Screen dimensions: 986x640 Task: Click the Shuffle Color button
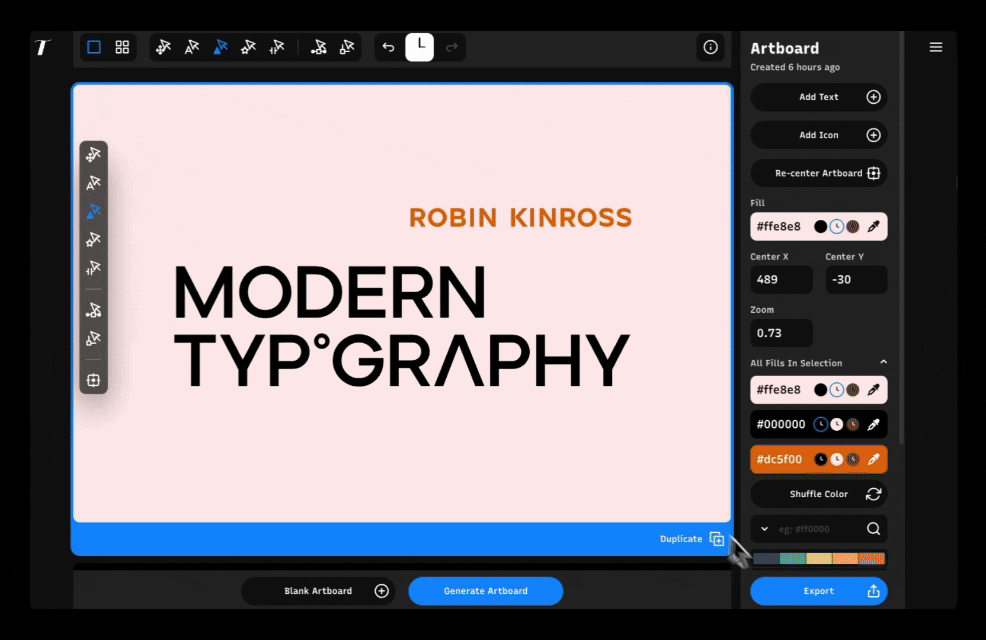pos(819,494)
